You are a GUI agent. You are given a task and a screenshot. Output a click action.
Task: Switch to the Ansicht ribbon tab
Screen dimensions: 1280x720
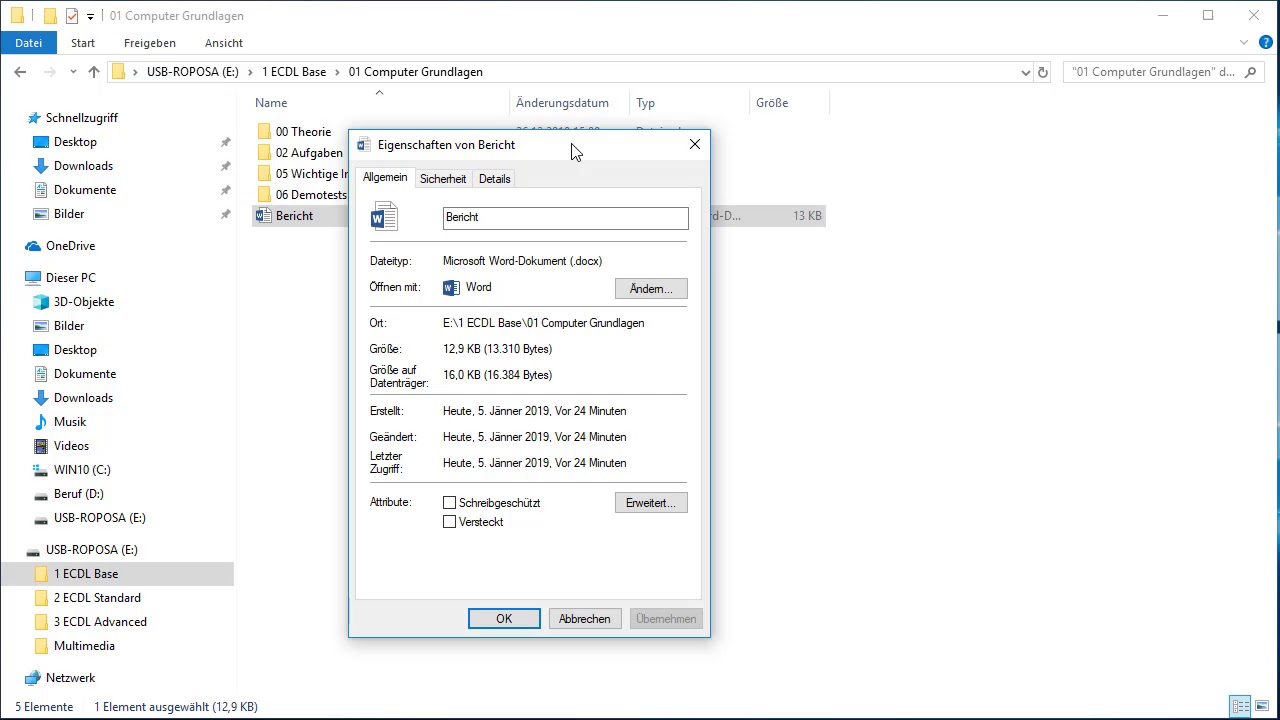(x=224, y=43)
